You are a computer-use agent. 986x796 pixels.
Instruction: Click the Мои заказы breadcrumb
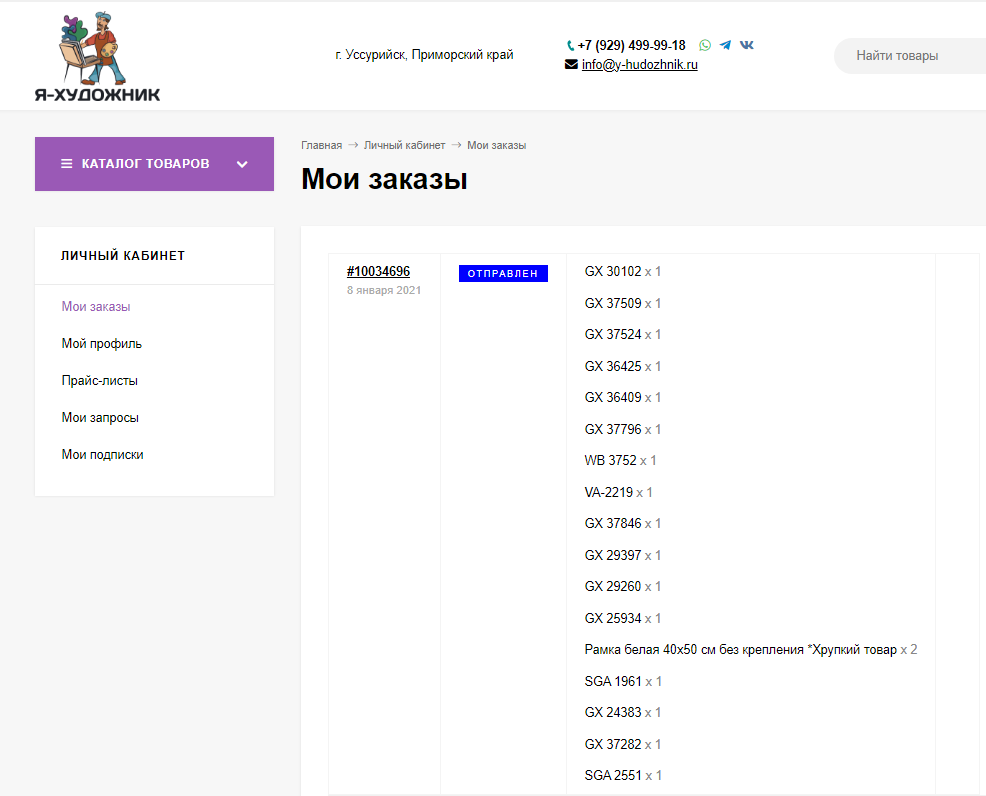[496, 145]
